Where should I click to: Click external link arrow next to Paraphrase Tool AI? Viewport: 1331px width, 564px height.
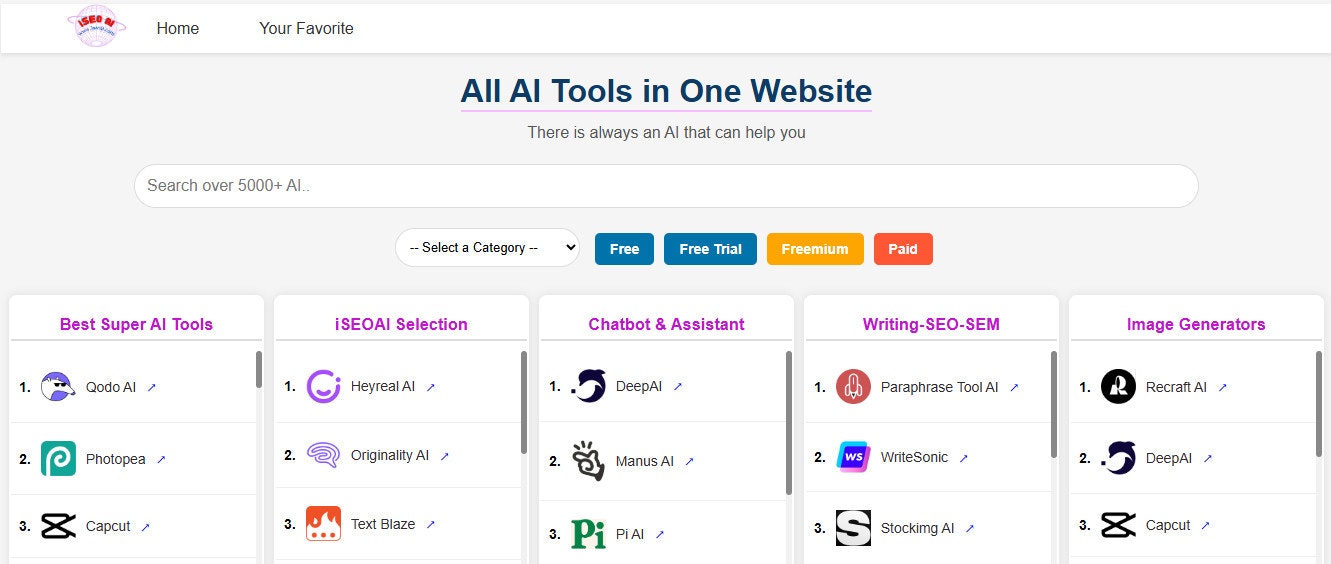click(1014, 387)
